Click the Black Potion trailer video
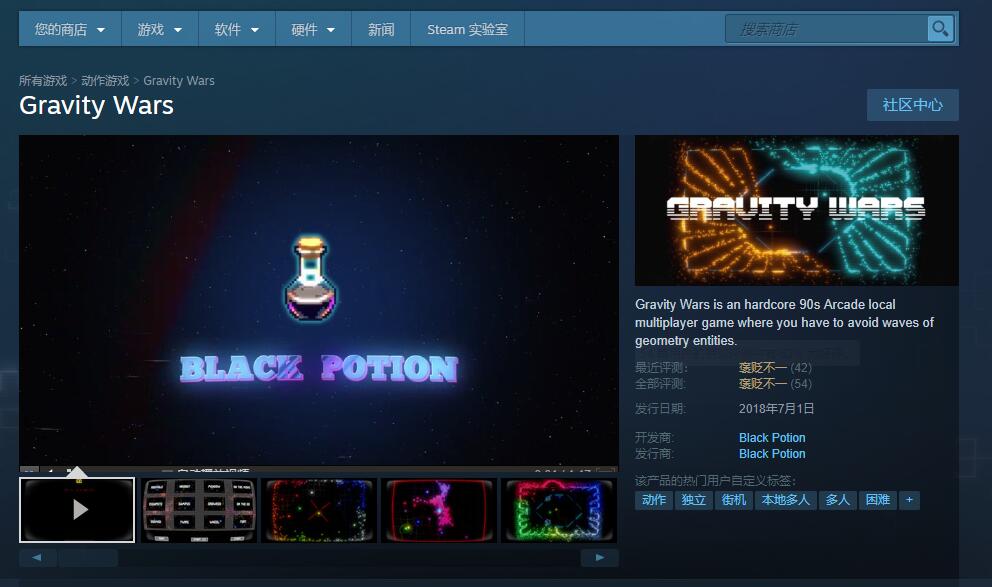992x587 pixels. pos(319,301)
